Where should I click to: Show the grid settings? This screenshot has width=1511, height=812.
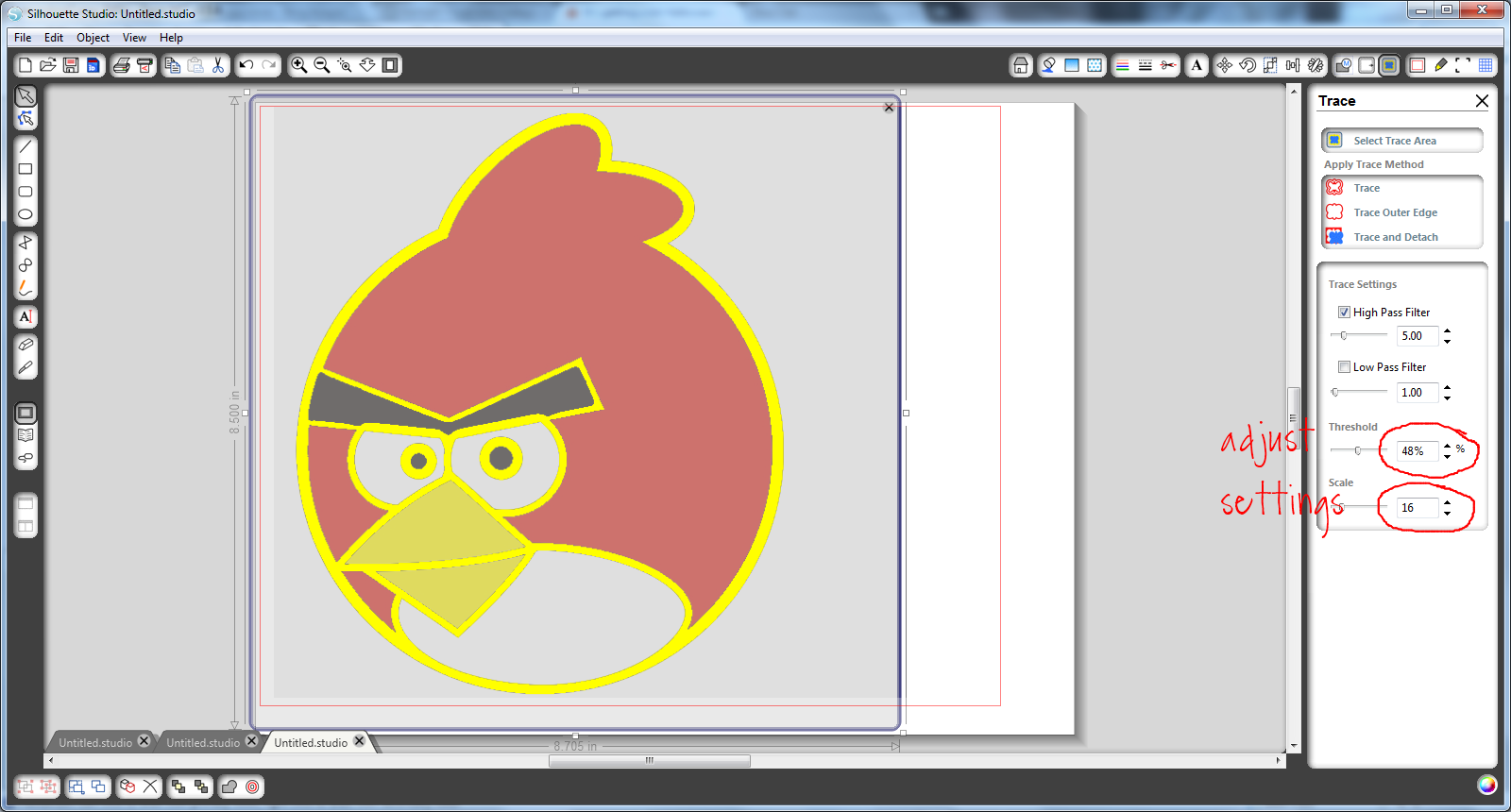(x=1486, y=65)
